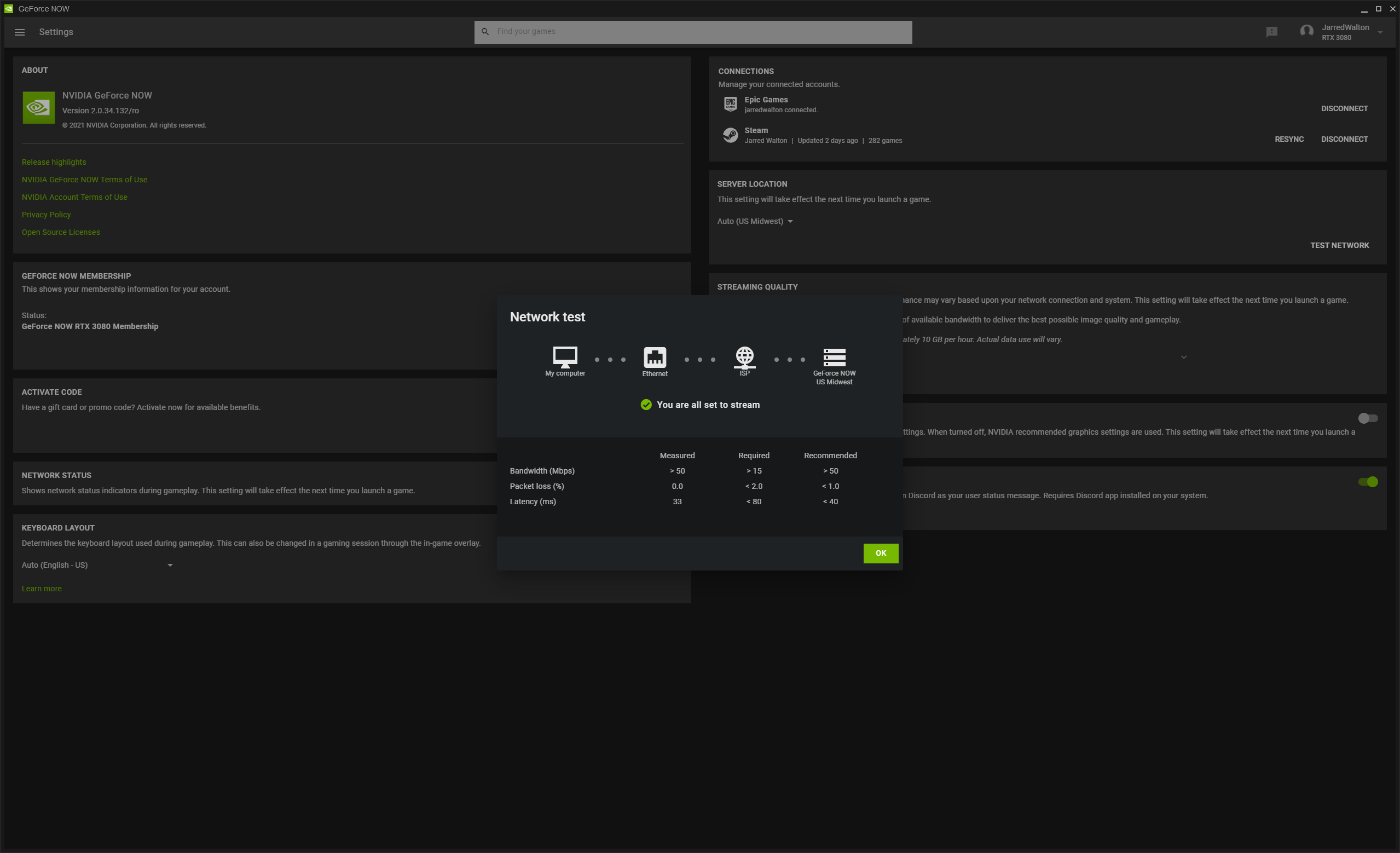Click the Release Highlights link
Image resolution: width=1400 pixels, height=853 pixels.
(x=54, y=162)
